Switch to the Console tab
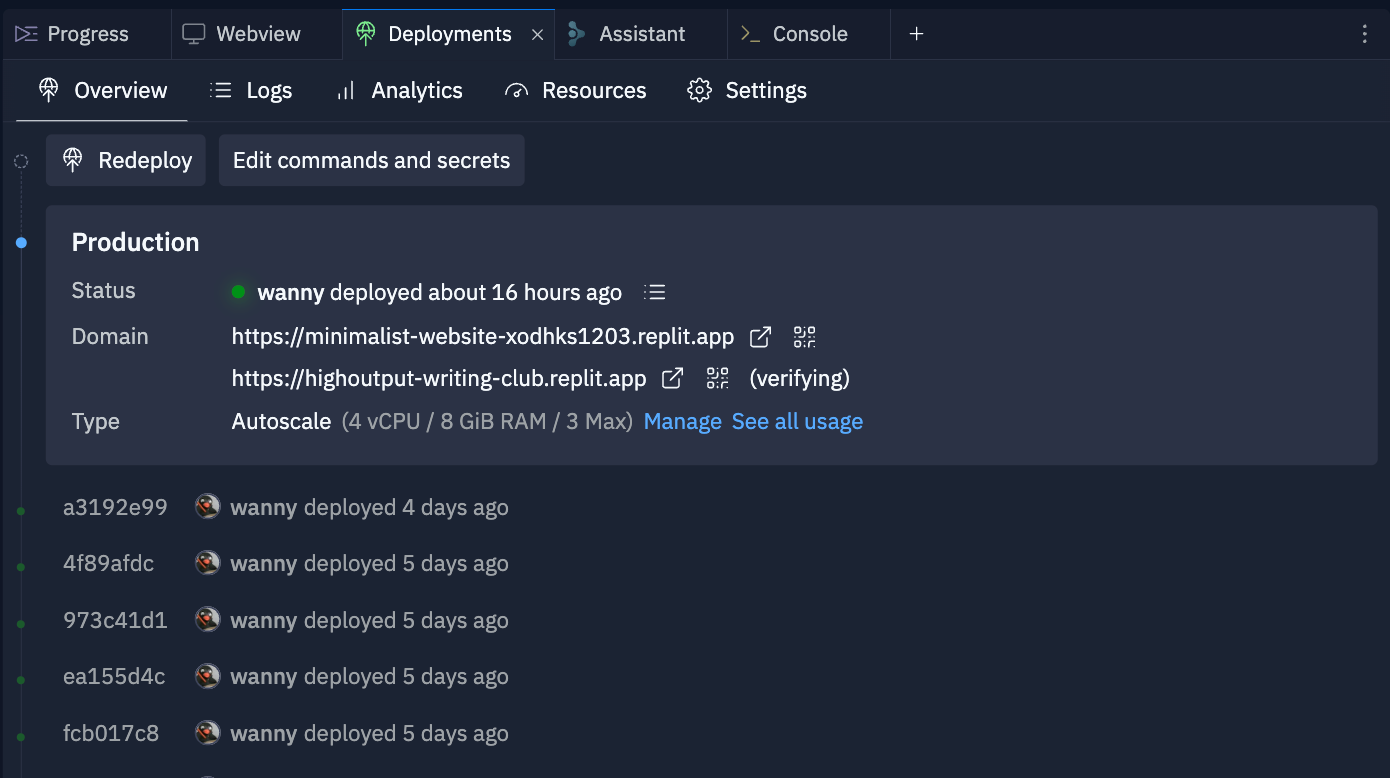The height and width of the screenshot is (778, 1390). pos(794,34)
